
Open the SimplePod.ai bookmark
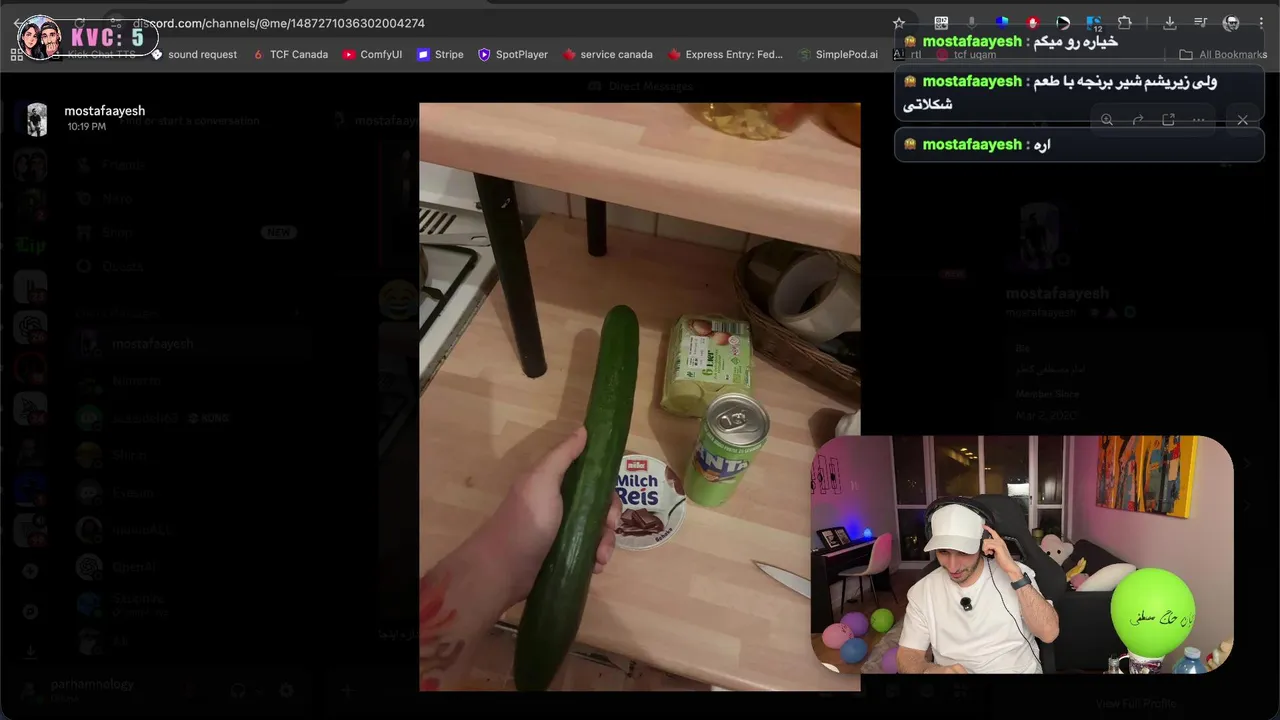click(838, 55)
